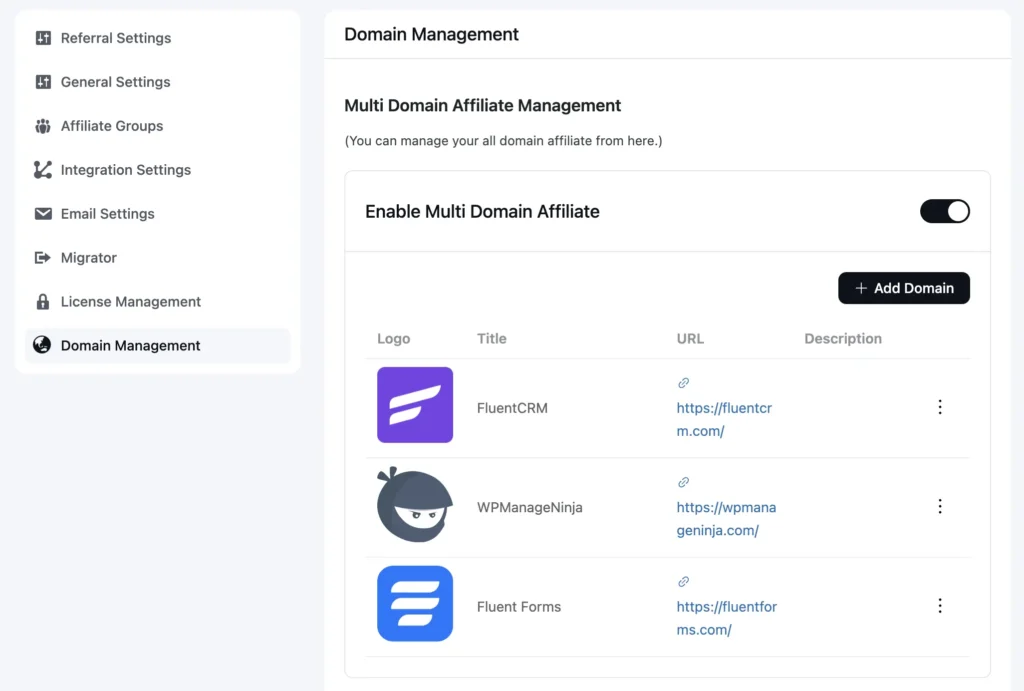
Task: Click the WPManageNinja title text
Action: pos(530,507)
